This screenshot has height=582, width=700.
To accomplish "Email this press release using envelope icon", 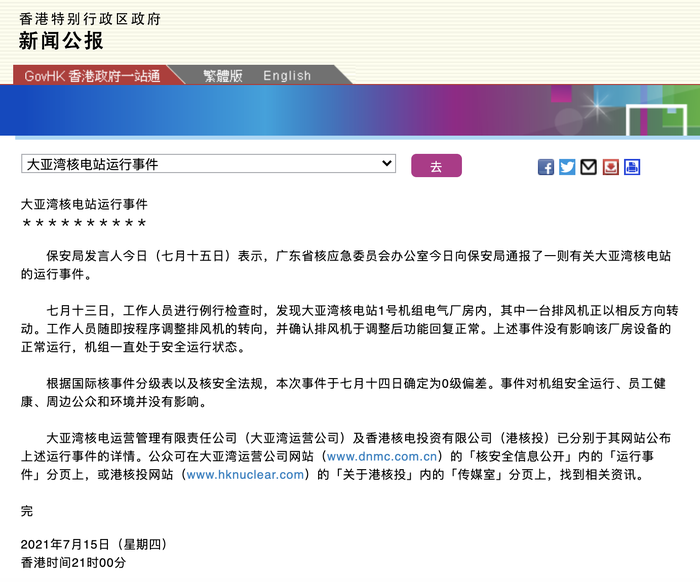I will click(x=589, y=167).
